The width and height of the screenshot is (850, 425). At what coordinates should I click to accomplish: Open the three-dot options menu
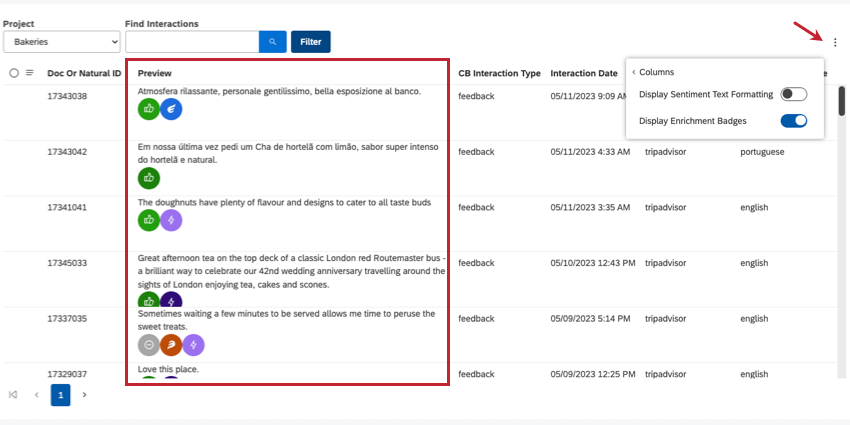(835, 42)
